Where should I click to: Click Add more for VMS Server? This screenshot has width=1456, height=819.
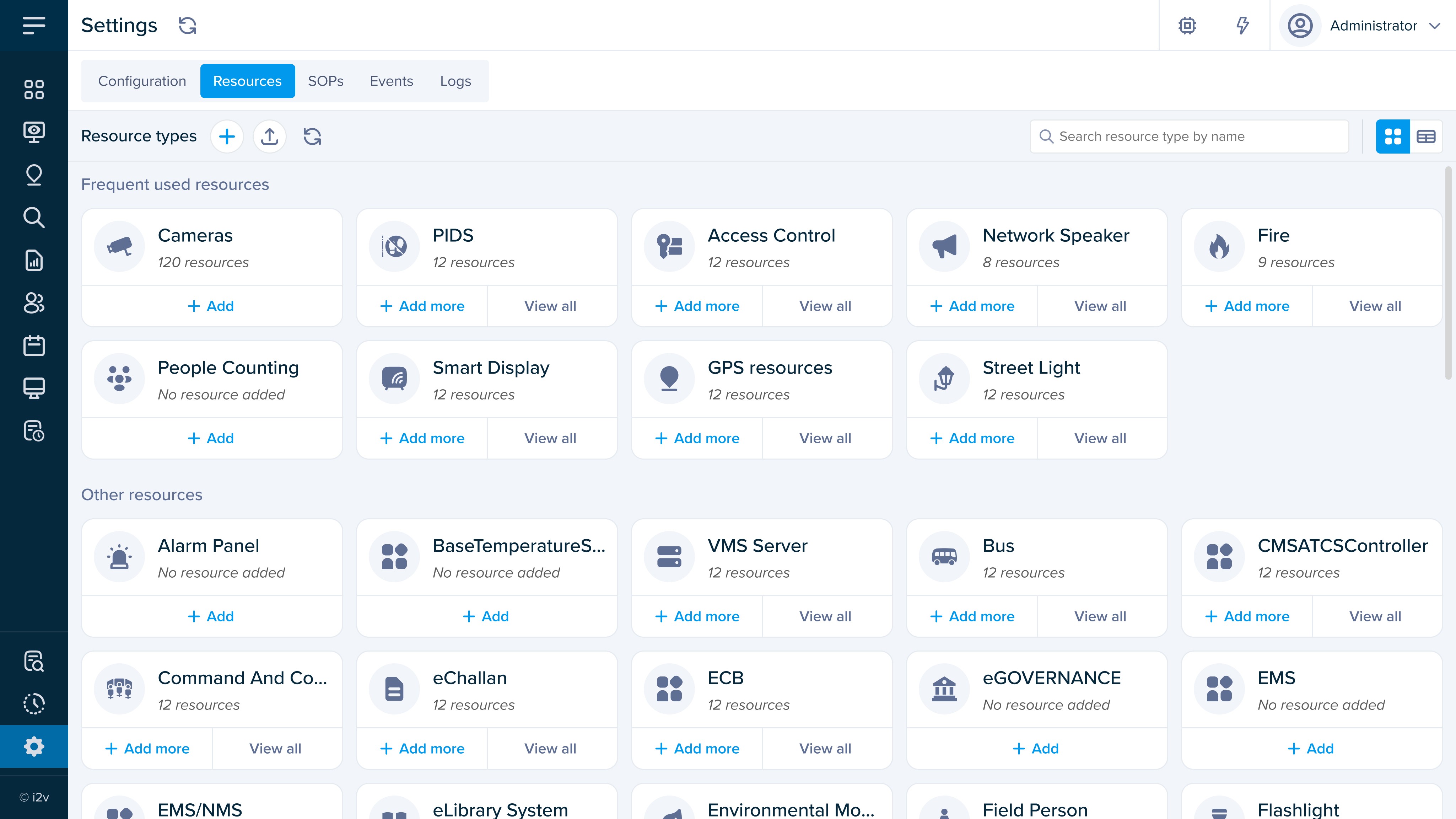[x=697, y=616]
